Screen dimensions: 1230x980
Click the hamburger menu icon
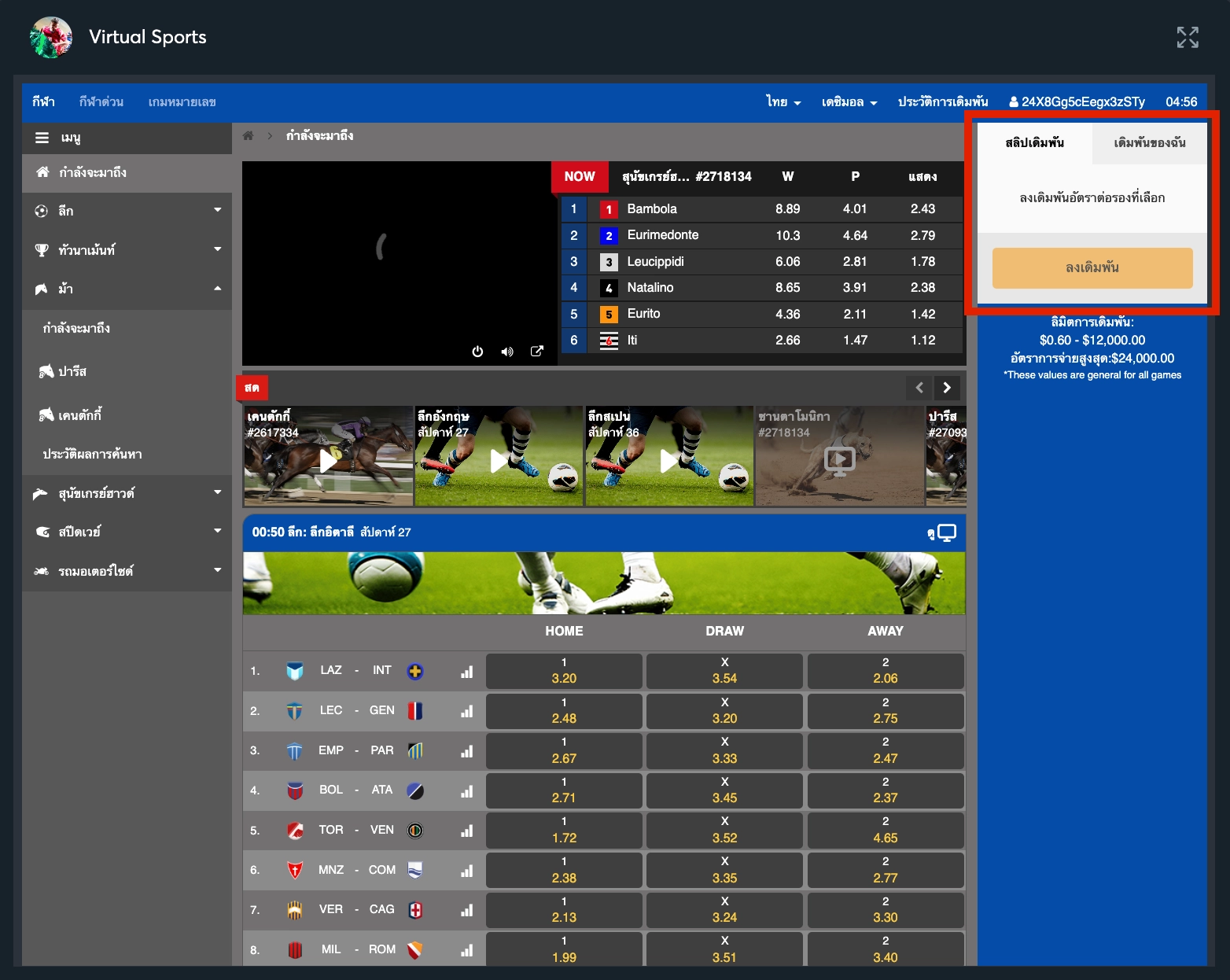tap(42, 138)
